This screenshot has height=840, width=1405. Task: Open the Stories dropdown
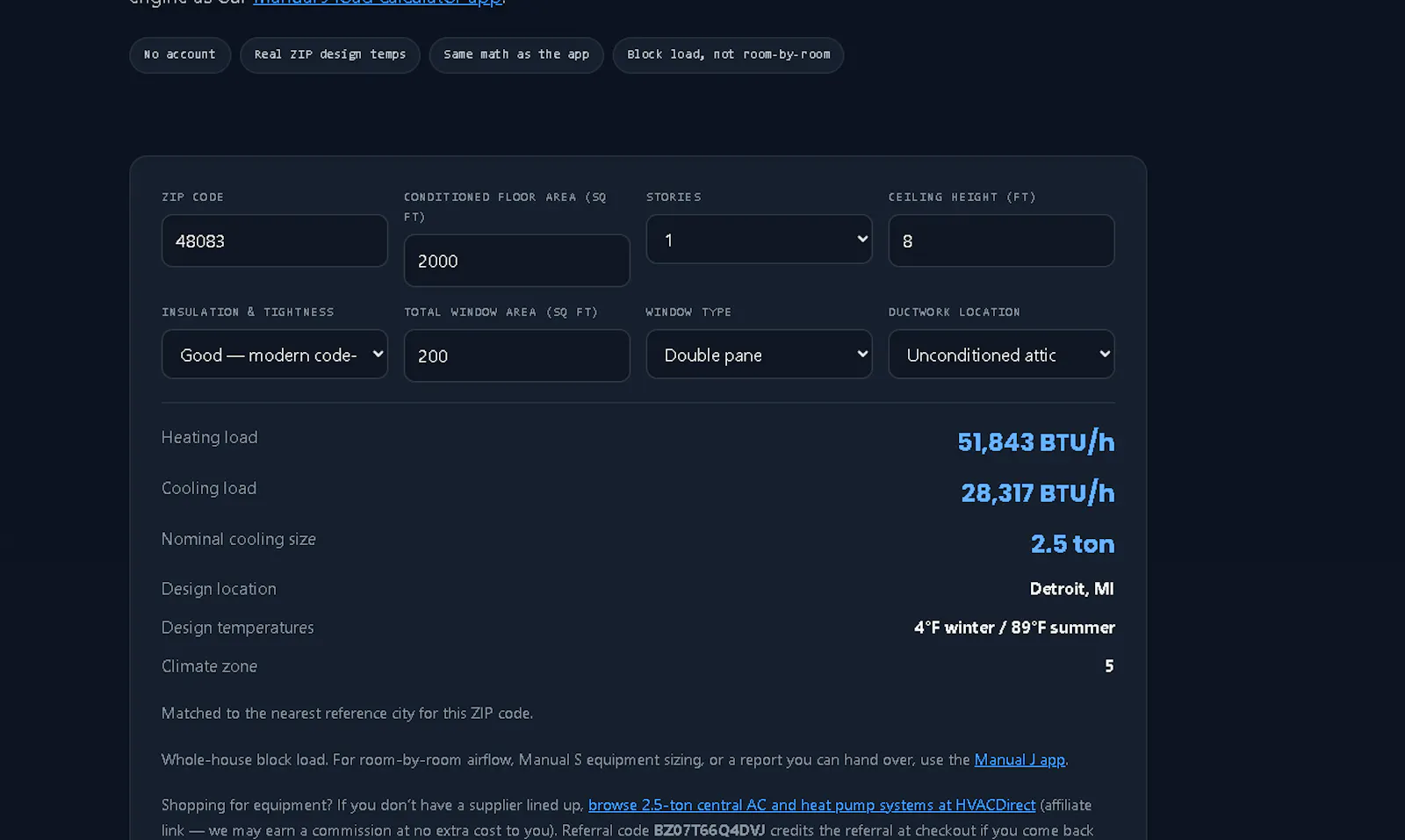[x=759, y=239]
